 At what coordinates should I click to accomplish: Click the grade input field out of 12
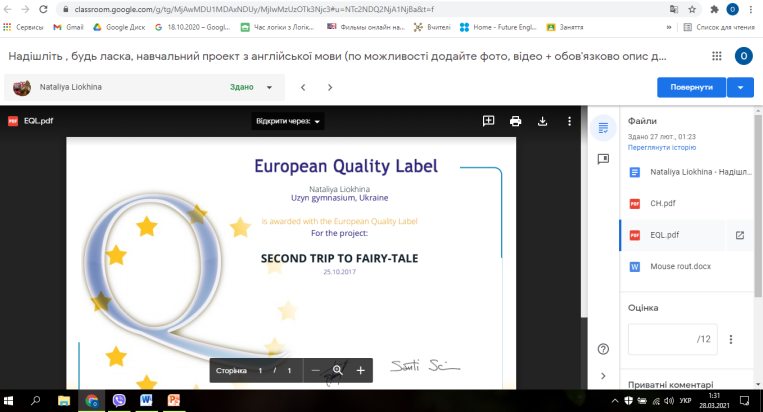click(672, 340)
